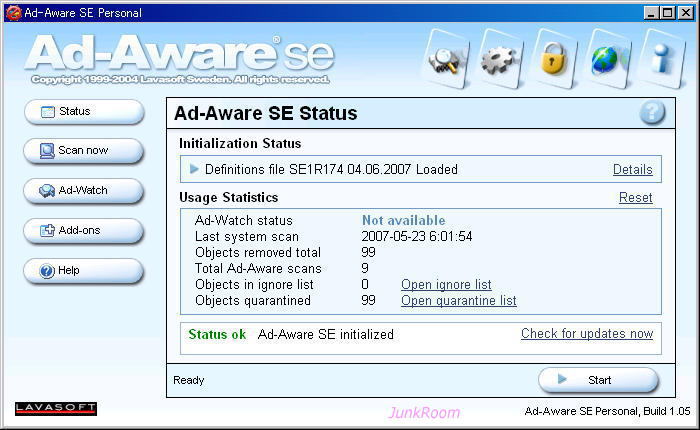Click the 'Ready' status text
700x430 pixels.
point(189,380)
